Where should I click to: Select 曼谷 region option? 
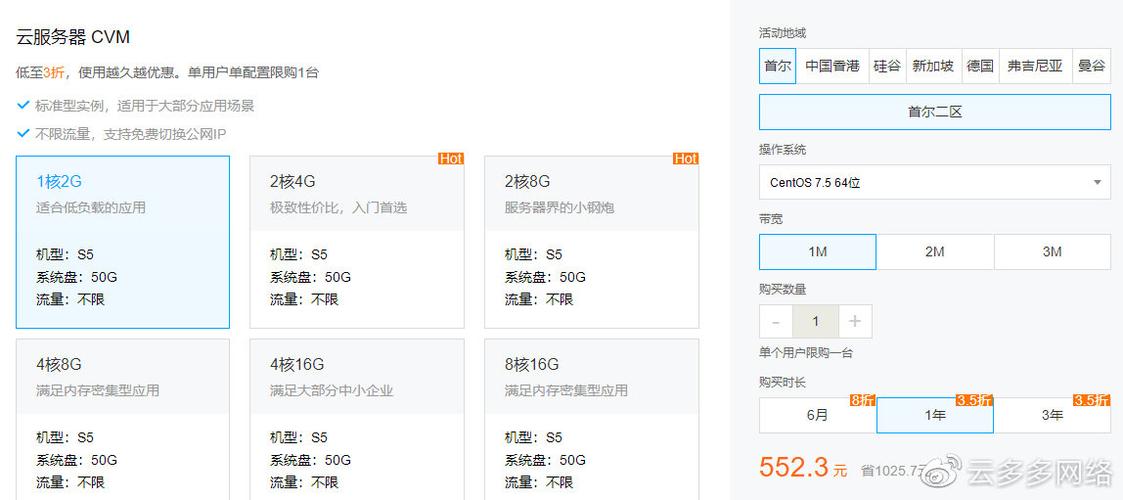click(x=1091, y=66)
